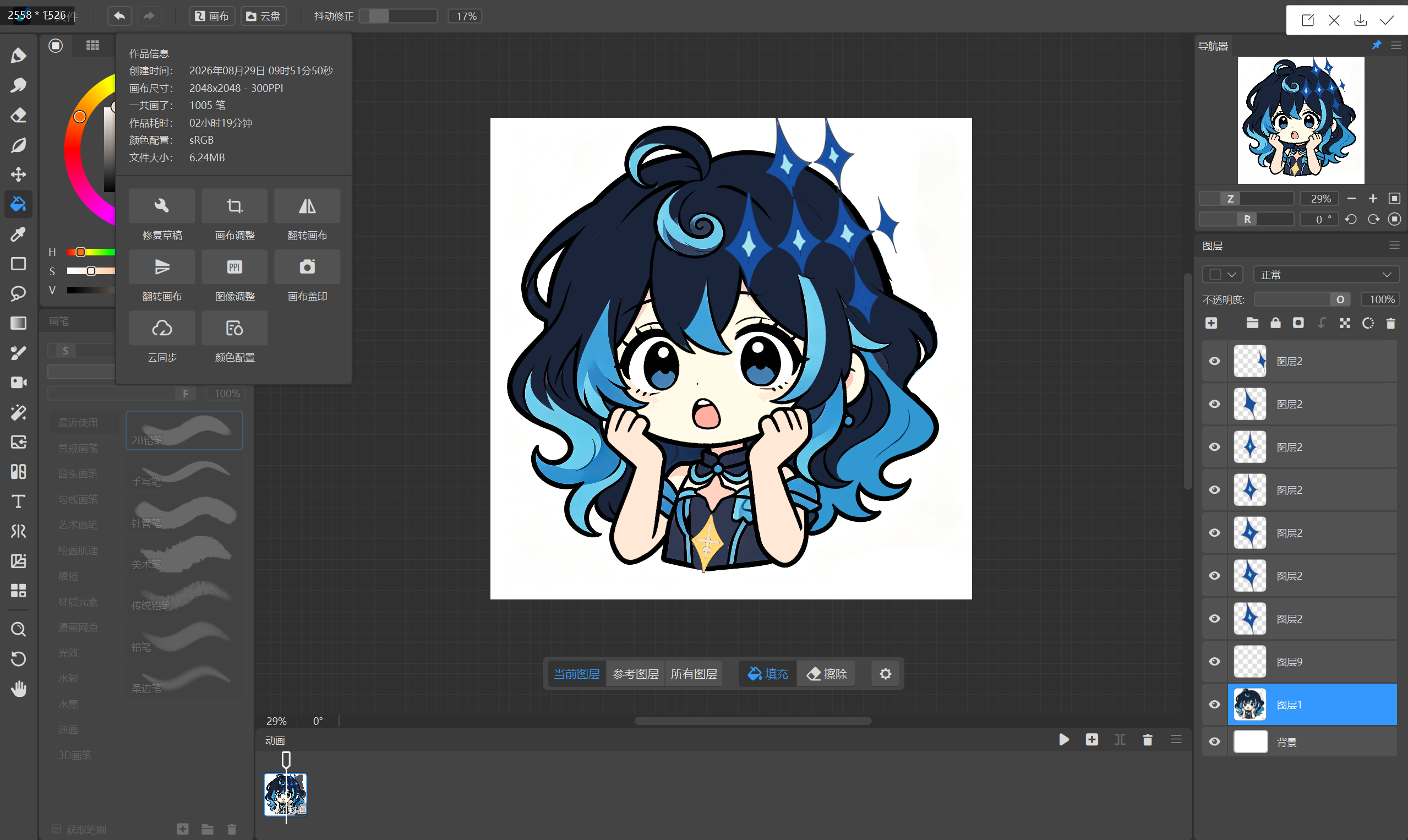This screenshot has height=840, width=1408.
Task: Select the text tool
Action: [x=18, y=501]
